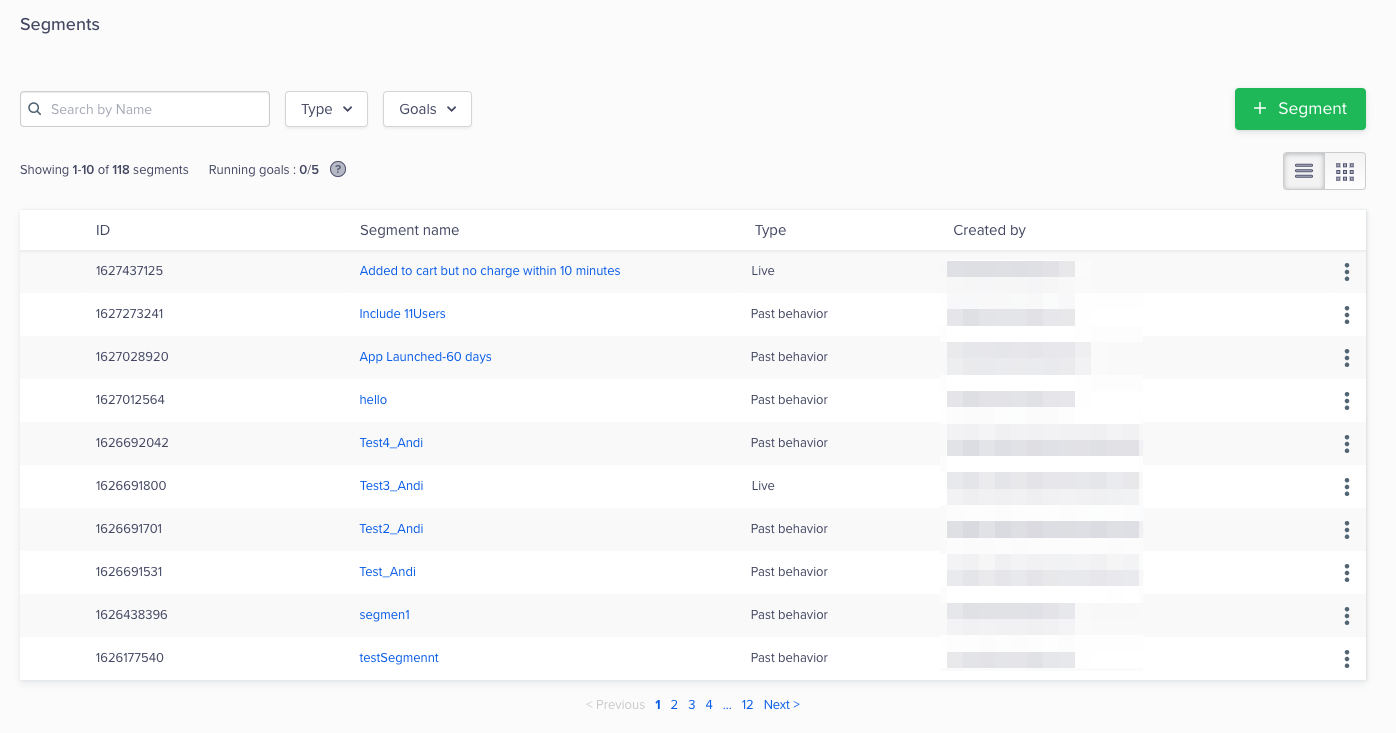Click the Live type of Test3_Andi row

[x=763, y=486]
